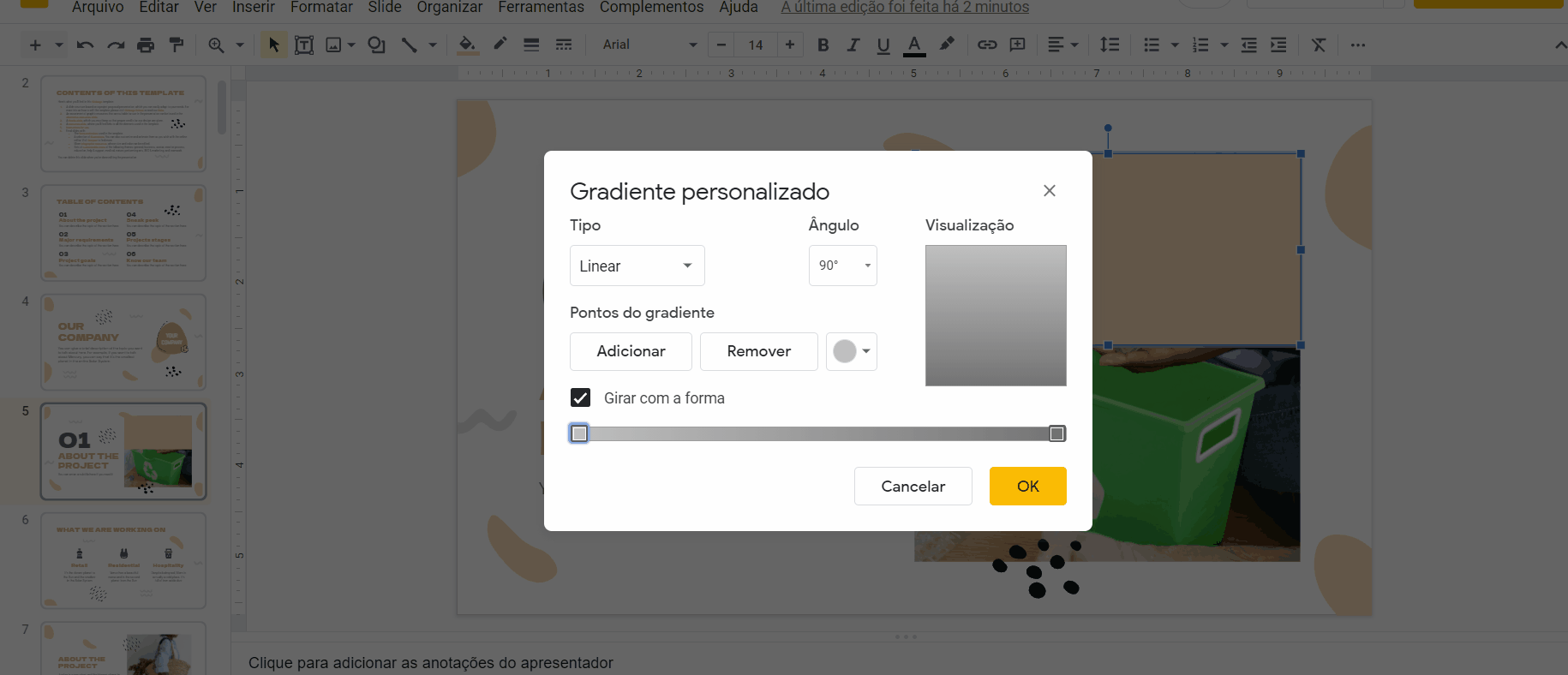Click the last edit history link
The height and width of the screenshot is (675, 1568).
[905, 8]
